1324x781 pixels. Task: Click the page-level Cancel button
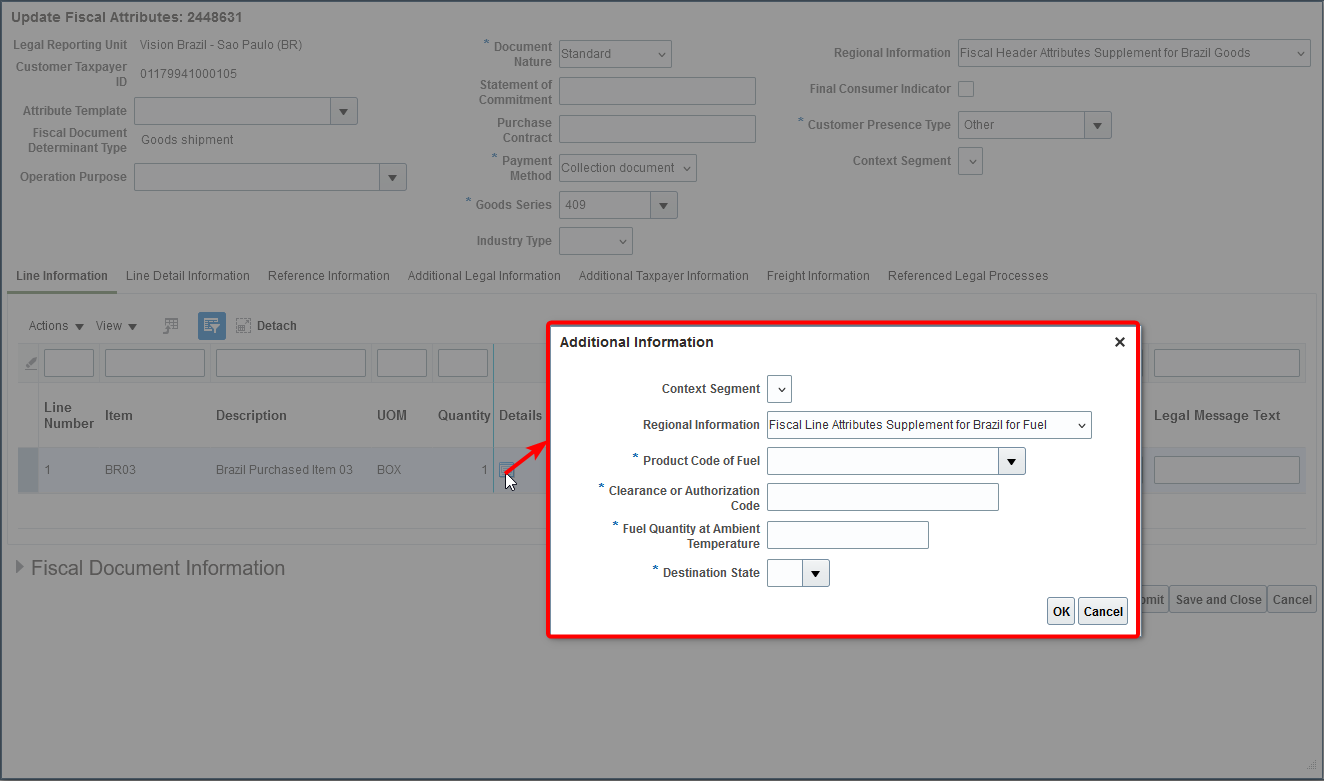click(x=1292, y=600)
